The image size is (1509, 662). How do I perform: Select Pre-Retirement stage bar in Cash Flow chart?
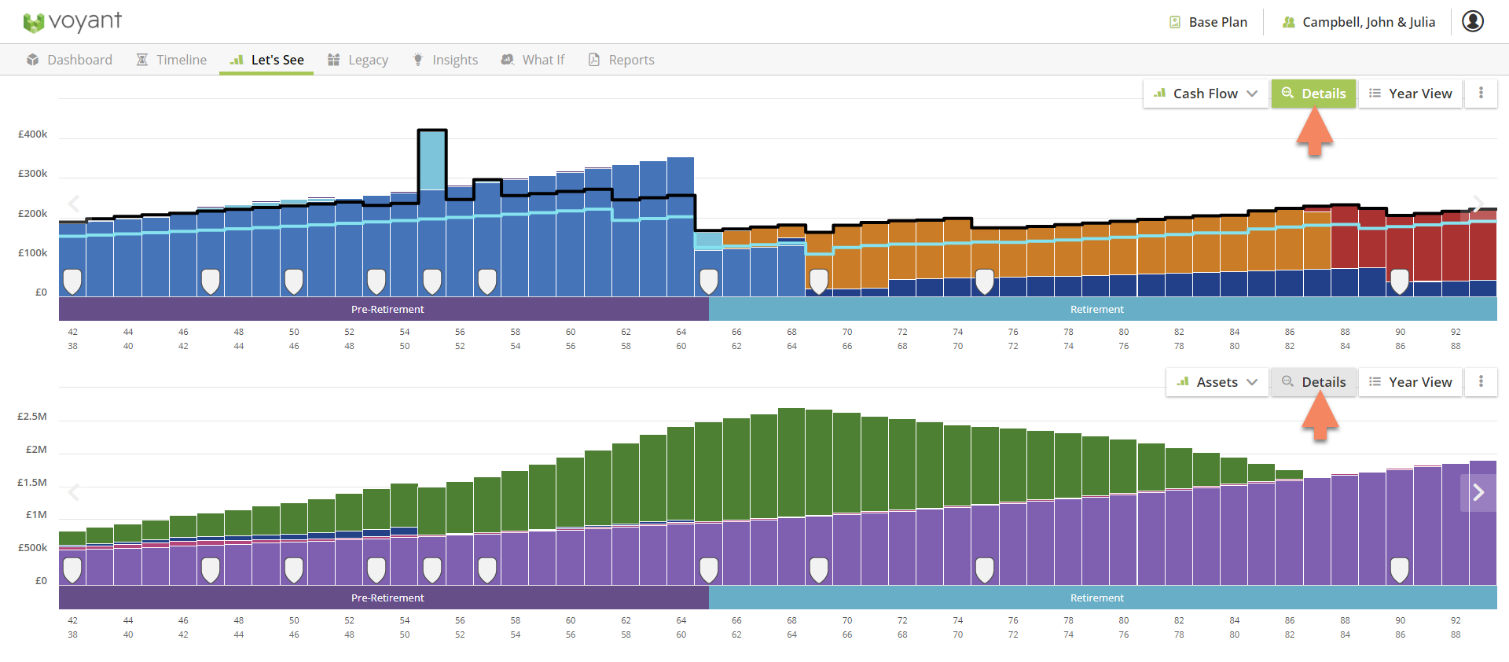pyautogui.click(x=384, y=309)
